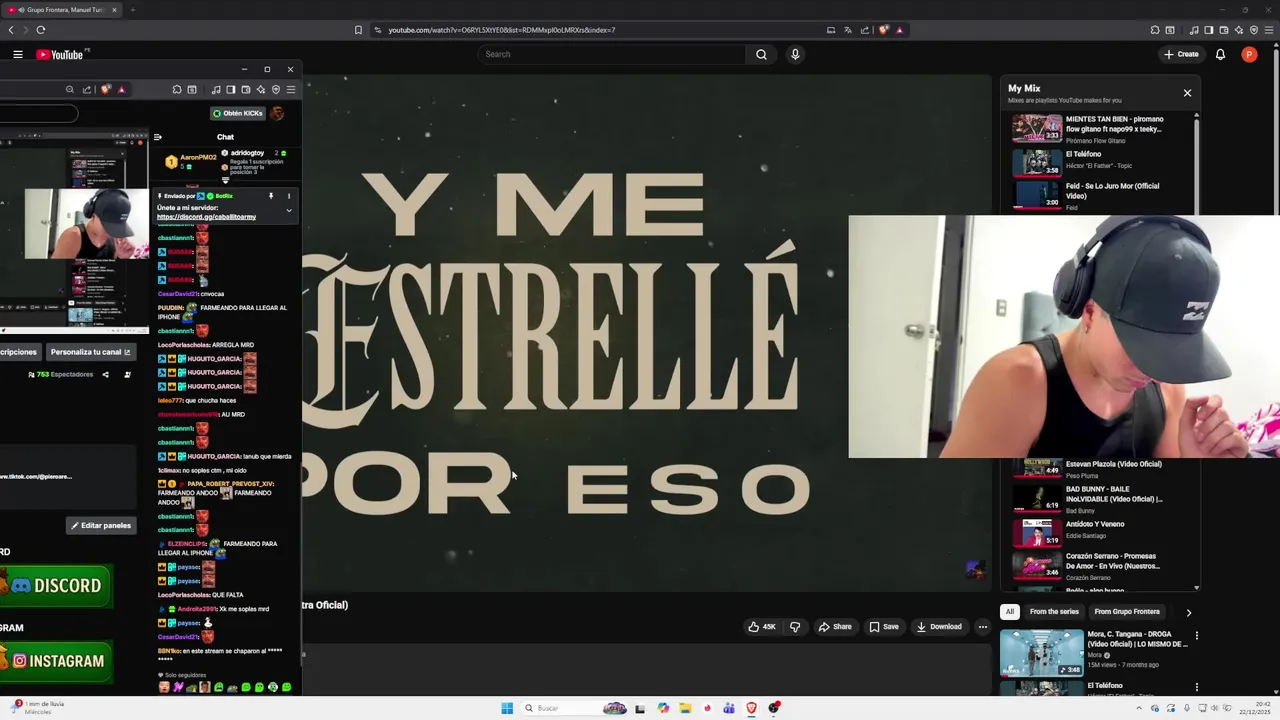
Task: Expand the chat leaderboard arrow
Action: pos(225,181)
